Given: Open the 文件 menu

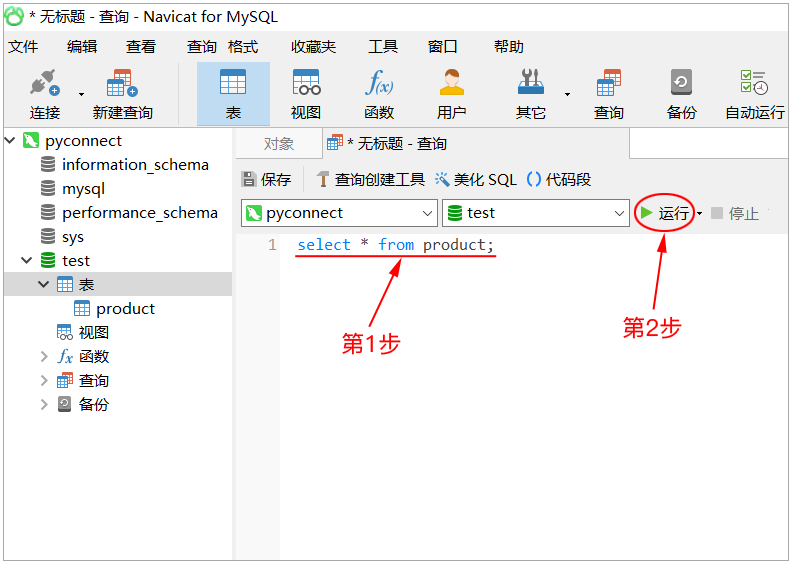Looking at the screenshot, I should point(23,46).
